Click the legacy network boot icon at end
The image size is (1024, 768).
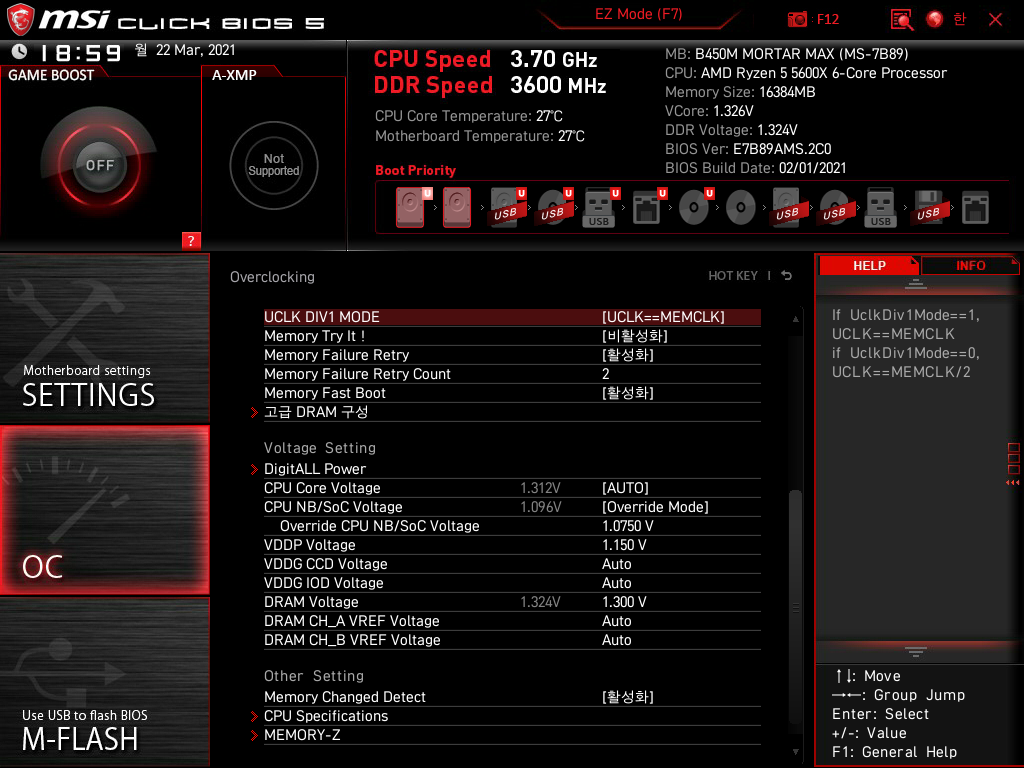click(976, 208)
